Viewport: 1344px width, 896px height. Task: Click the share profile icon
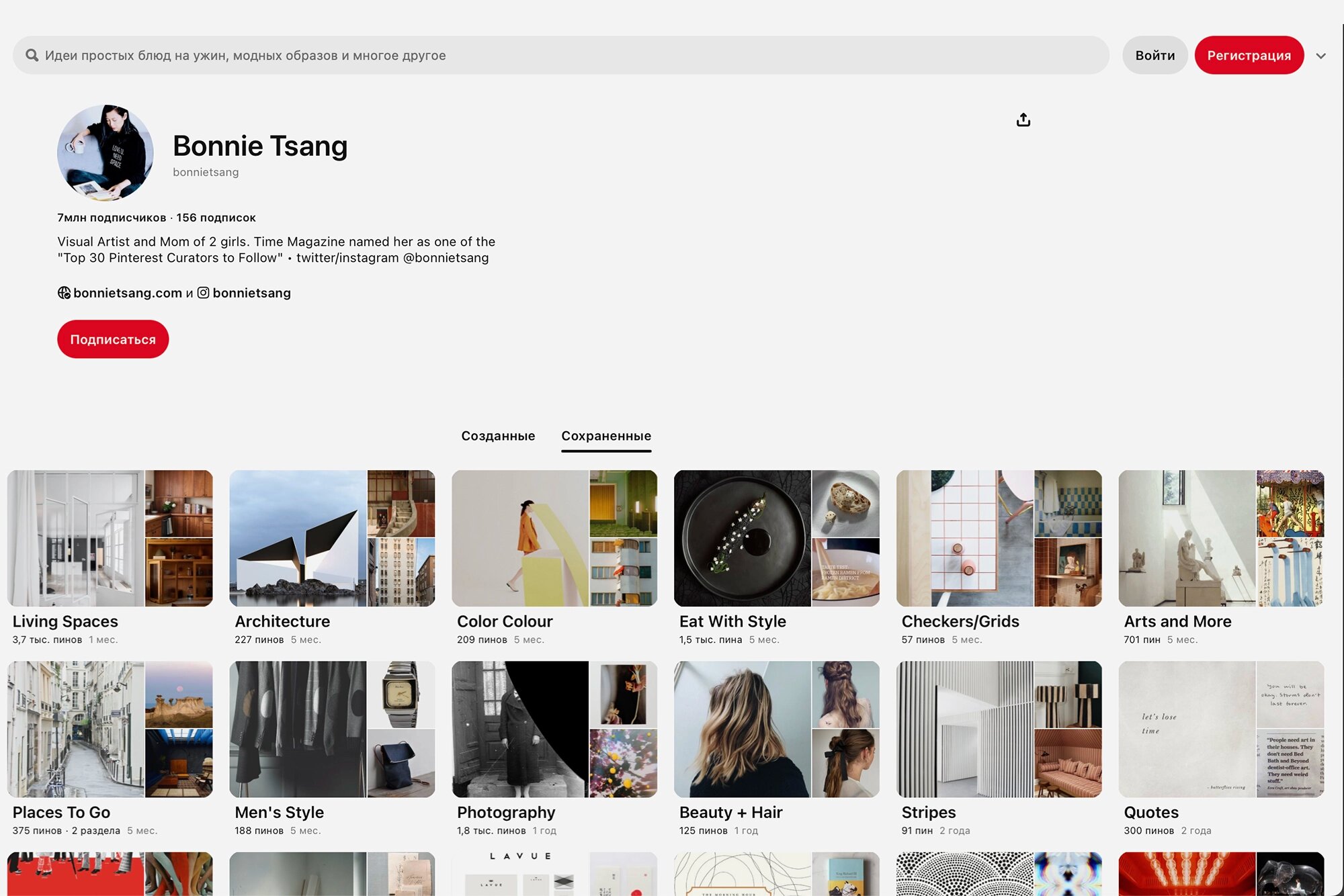(1023, 120)
